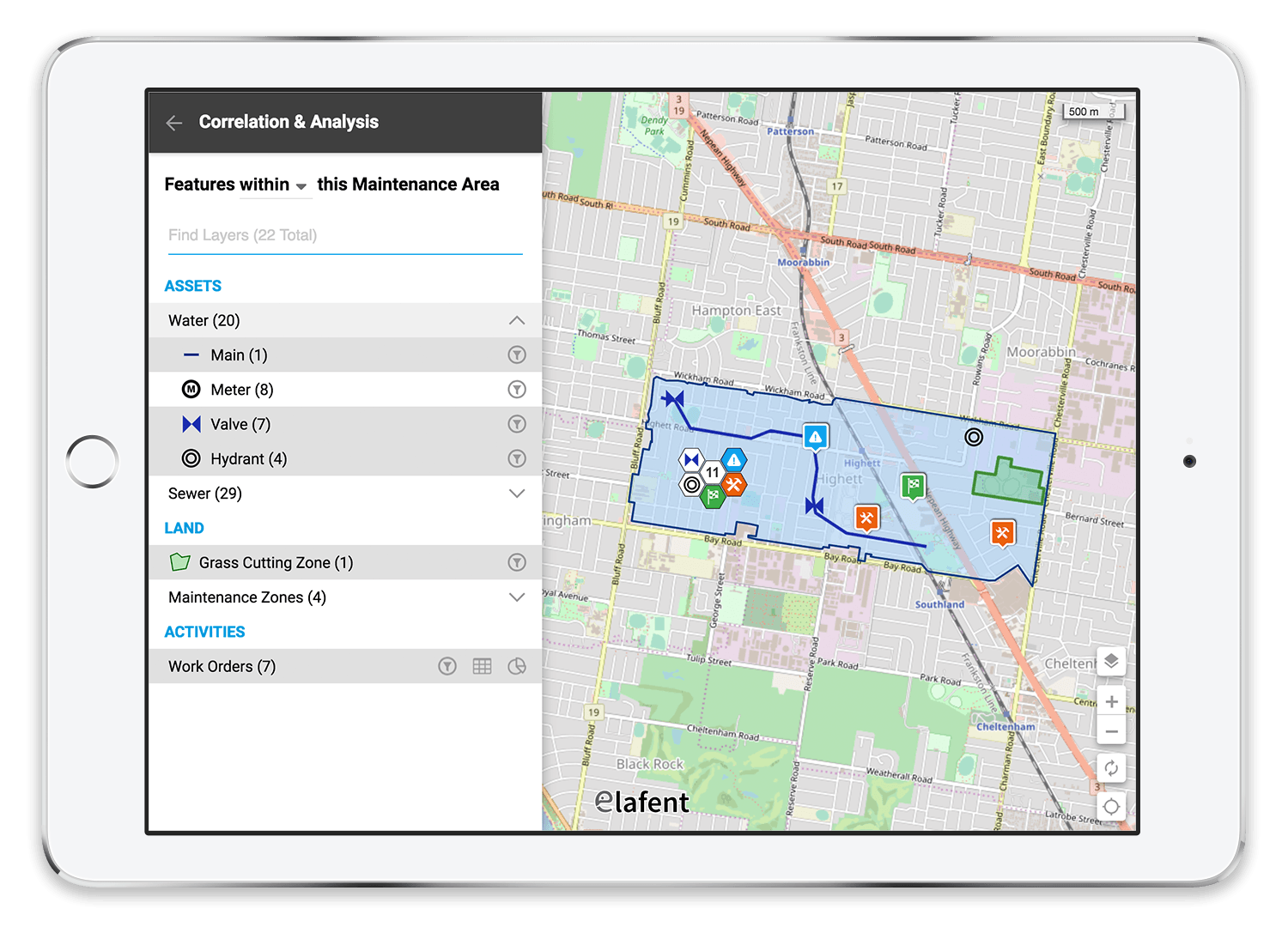The height and width of the screenshot is (927, 1288).
Task: Select the valve near Wickham Road corner
Action: [x=674, y=399]
